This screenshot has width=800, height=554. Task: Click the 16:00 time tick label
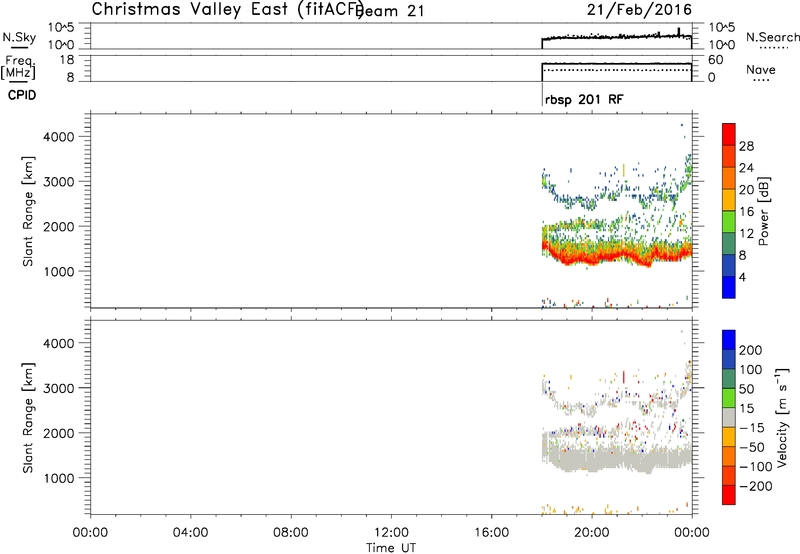tap(491, 533)
